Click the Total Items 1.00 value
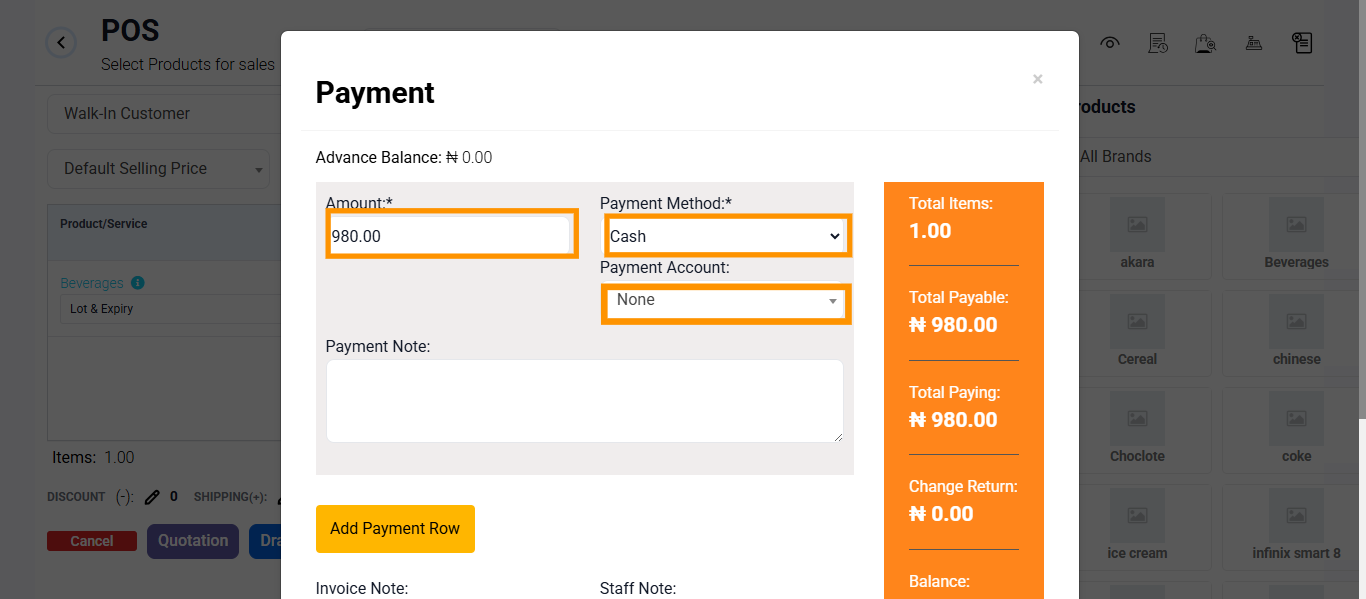The height and width of the screenshot is (599, 1366). [930, 231]
